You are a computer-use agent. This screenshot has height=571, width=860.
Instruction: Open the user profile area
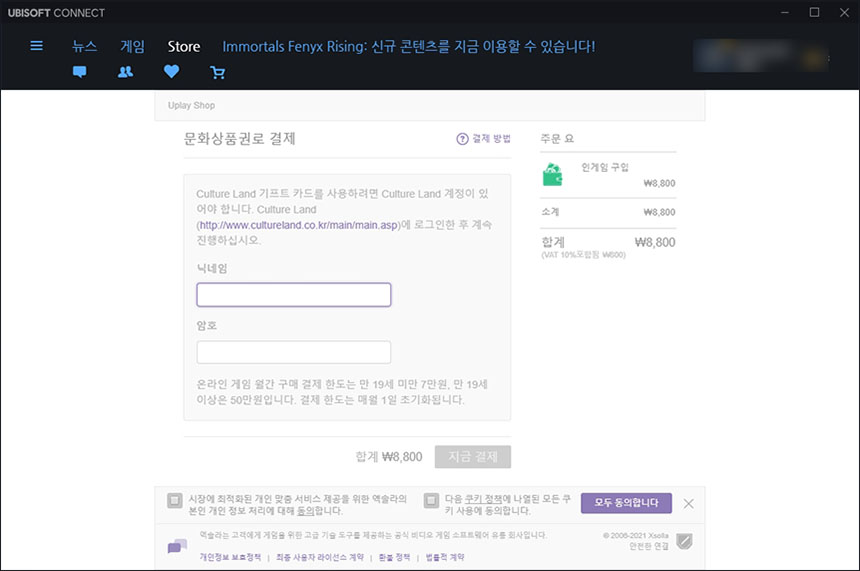(761, 56)
